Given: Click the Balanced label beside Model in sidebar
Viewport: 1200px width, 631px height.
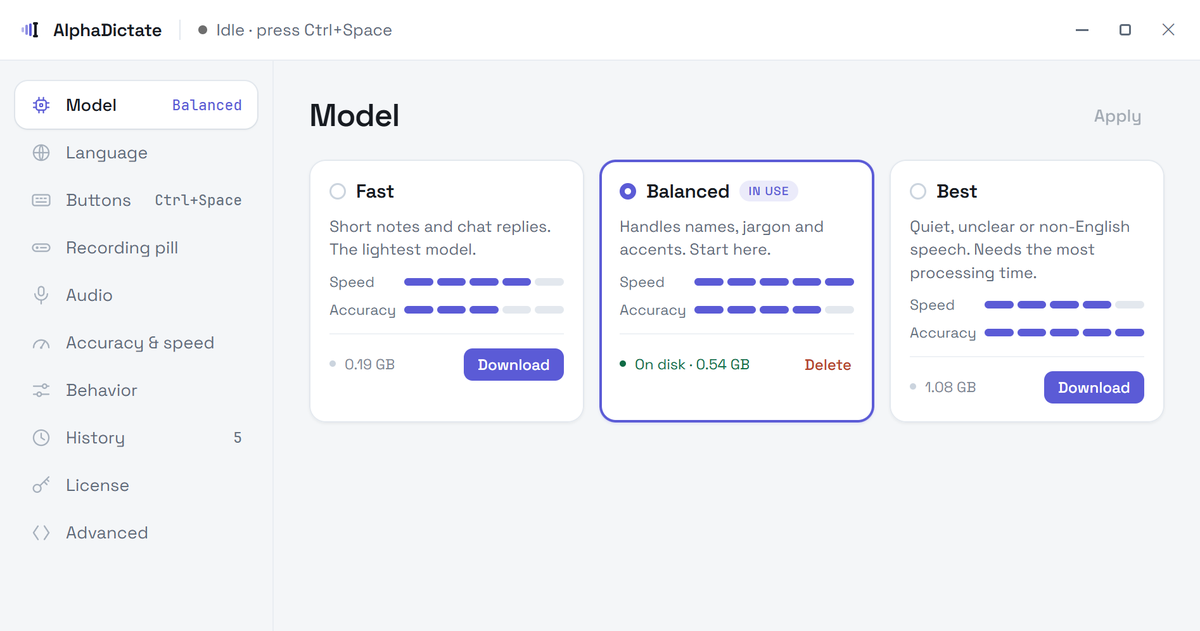Looking at the screenshot, I should click(207, 105).
